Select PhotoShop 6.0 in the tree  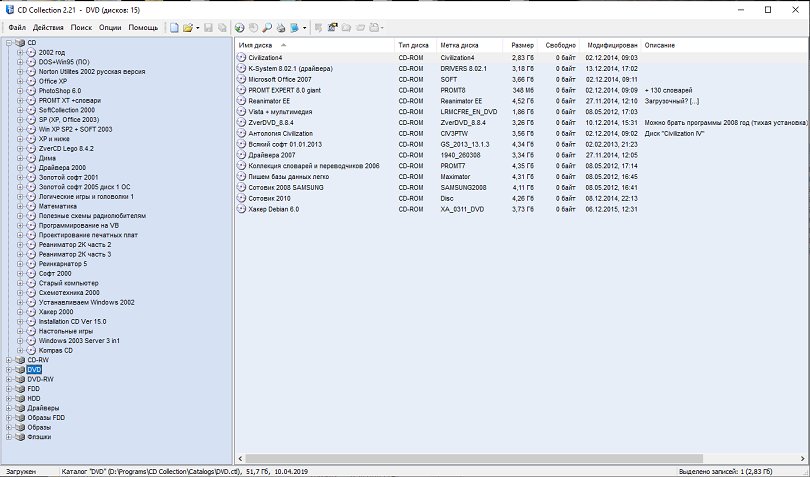click(x=60, y=91)
